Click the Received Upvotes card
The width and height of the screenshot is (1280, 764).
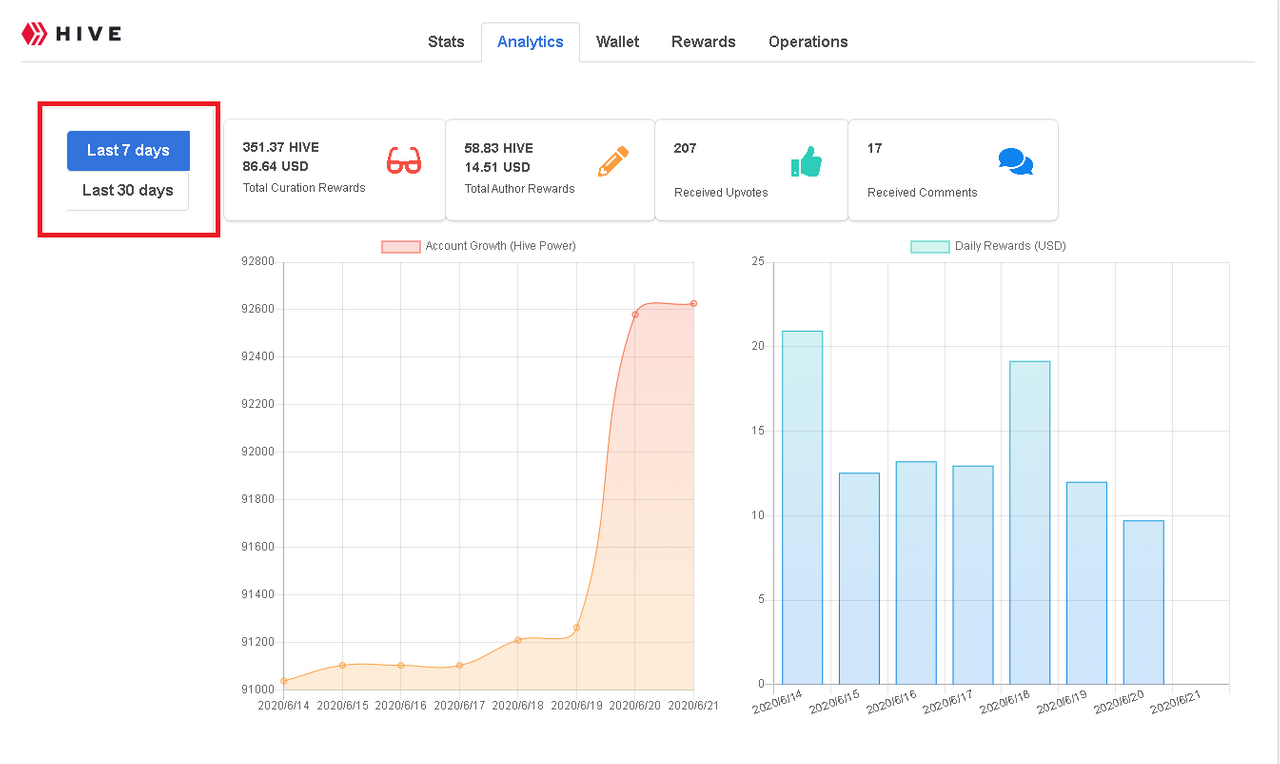coord(751,169)
